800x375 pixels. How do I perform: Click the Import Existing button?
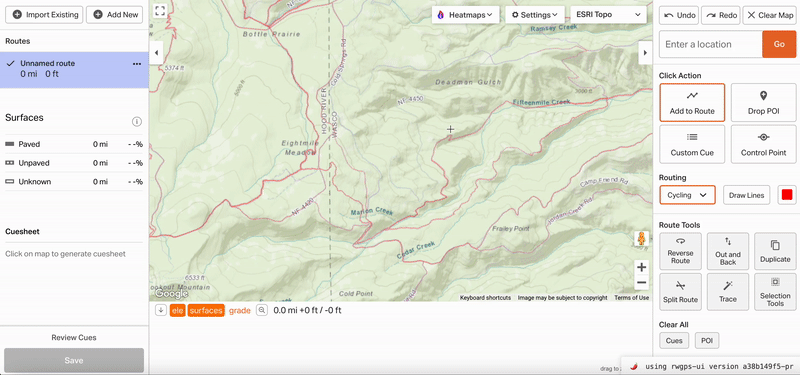[45, 15]
